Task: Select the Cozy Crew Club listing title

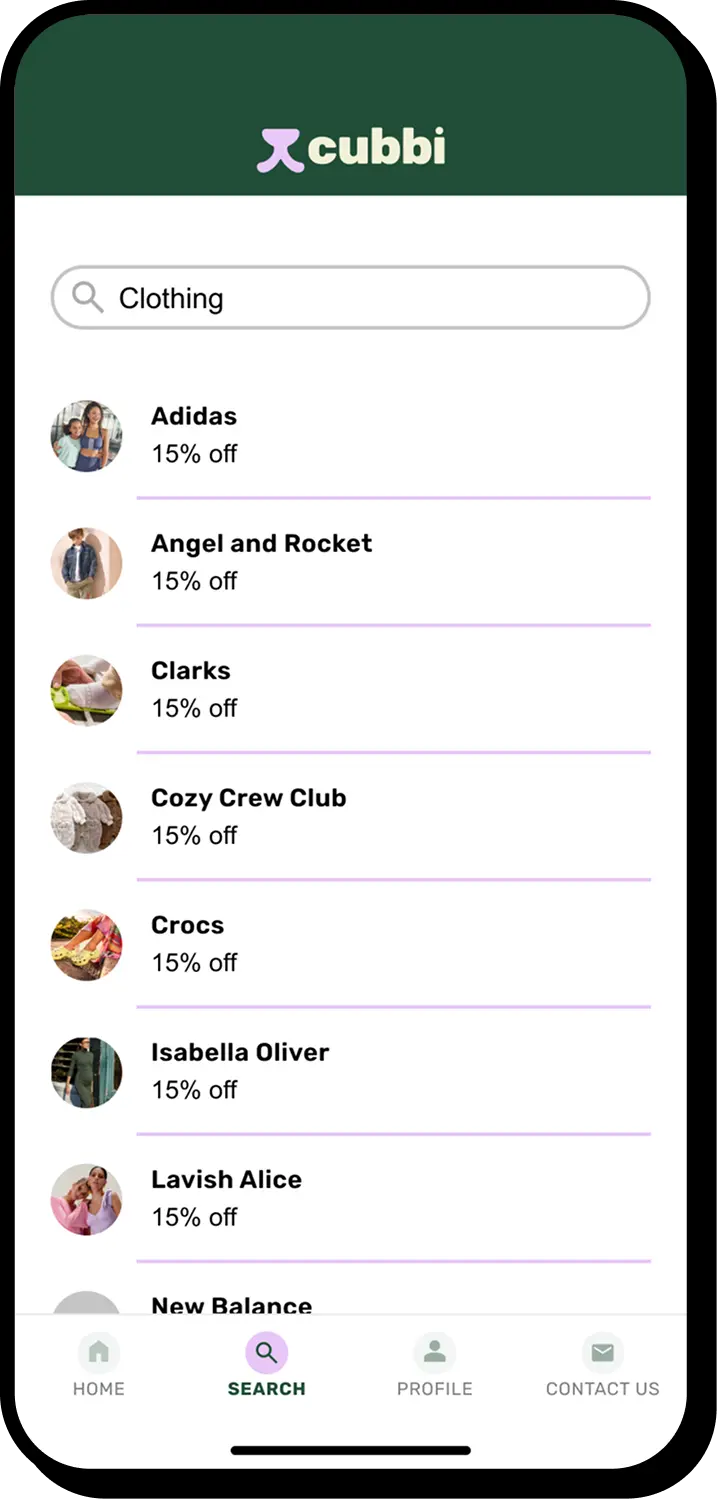Action: coord(248,798)
